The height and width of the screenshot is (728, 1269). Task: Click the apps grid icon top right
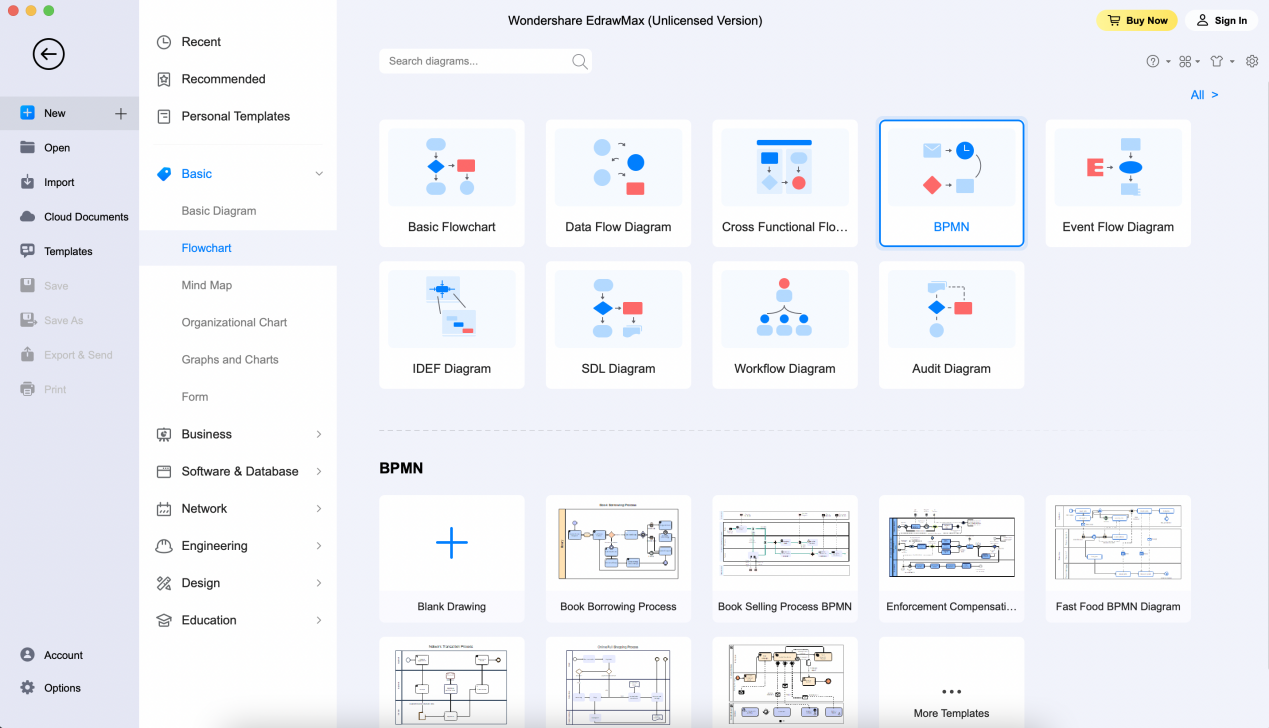point(1185,61)
